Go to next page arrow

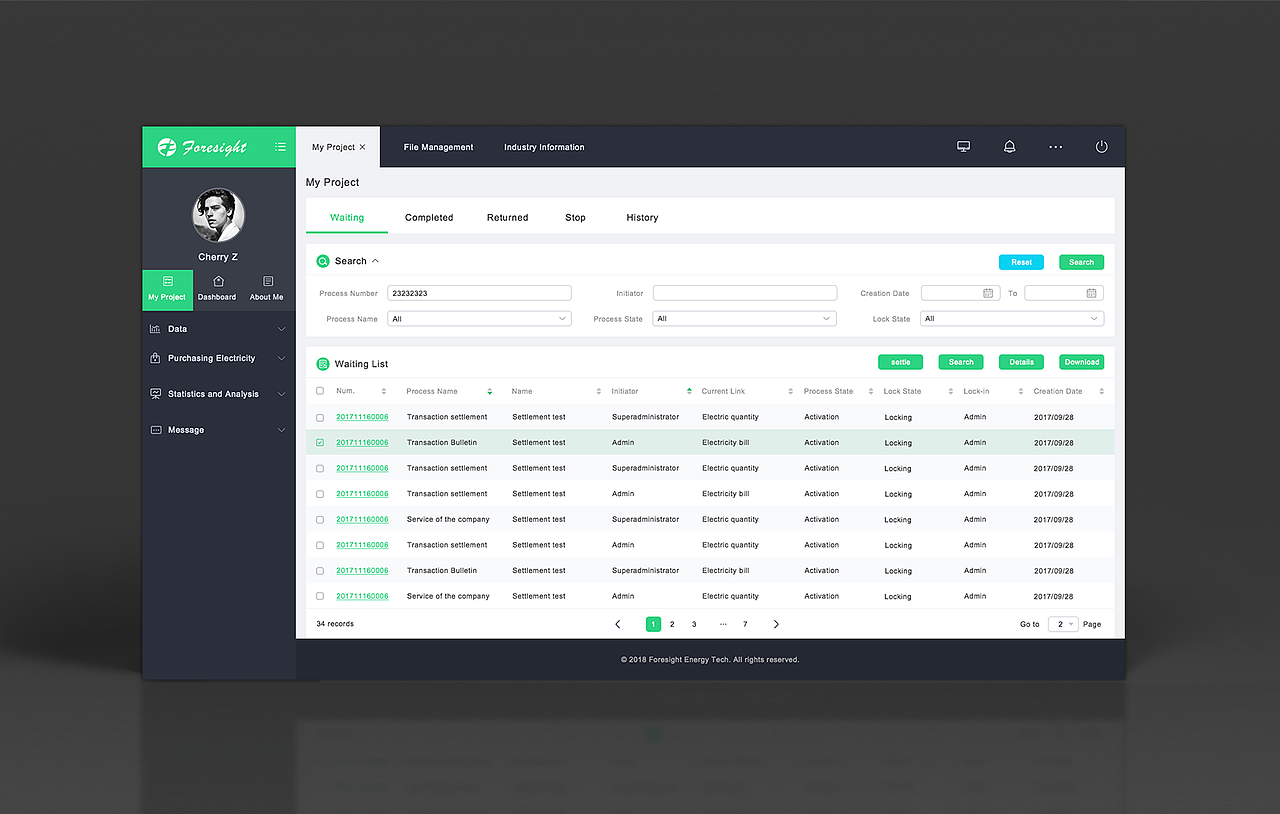[776, 624]
